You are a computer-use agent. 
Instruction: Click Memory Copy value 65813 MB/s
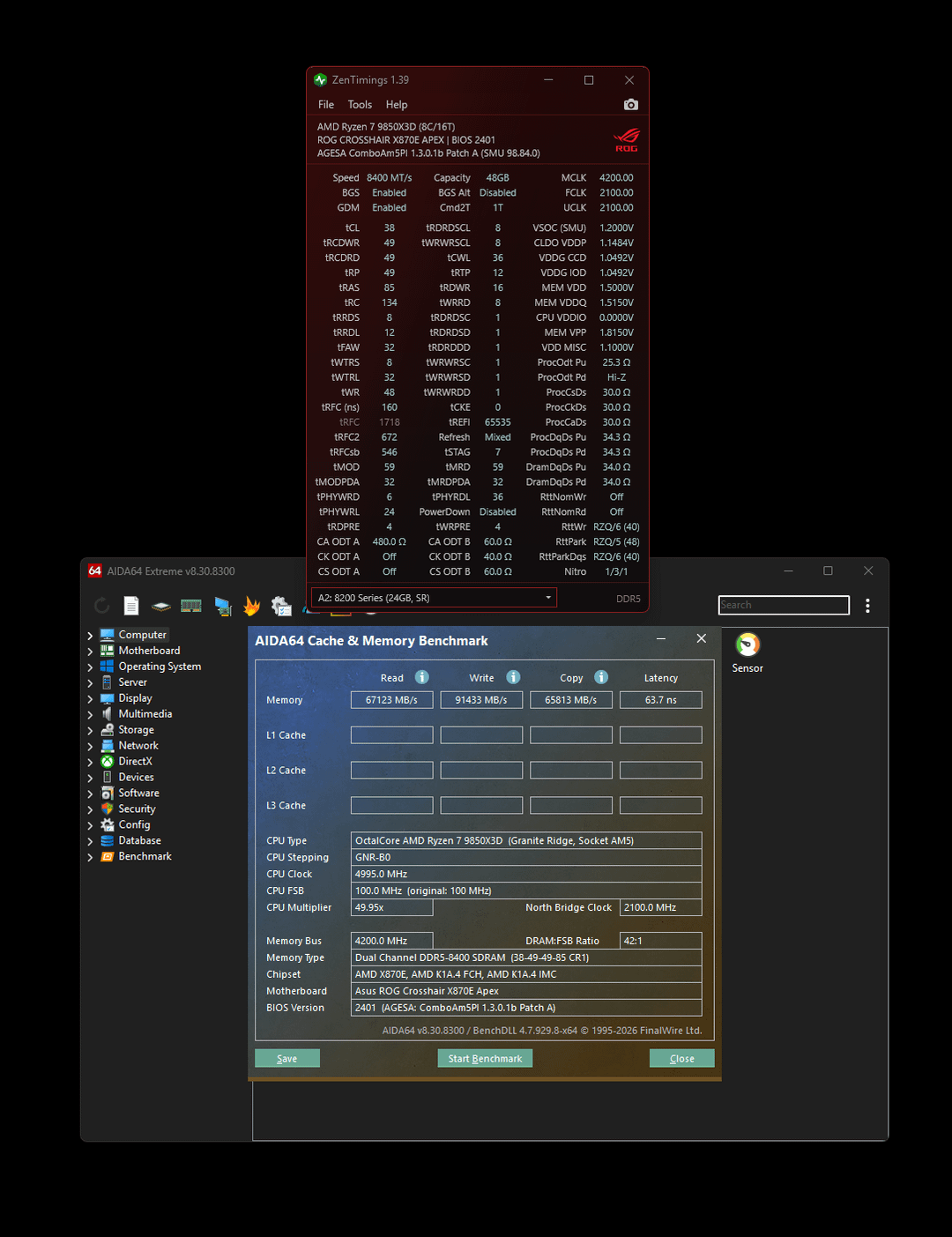(571, 700)
